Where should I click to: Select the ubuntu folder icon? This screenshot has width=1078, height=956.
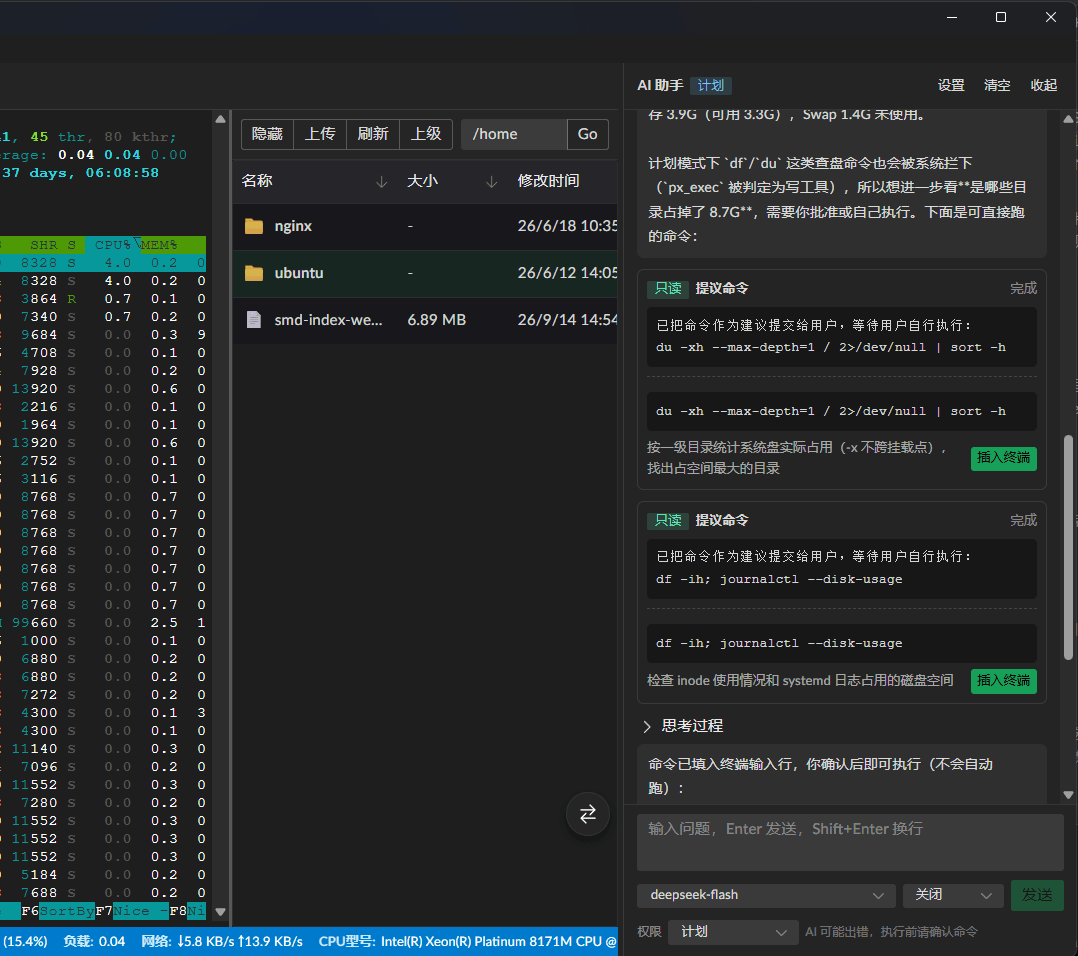coord(254,273)
